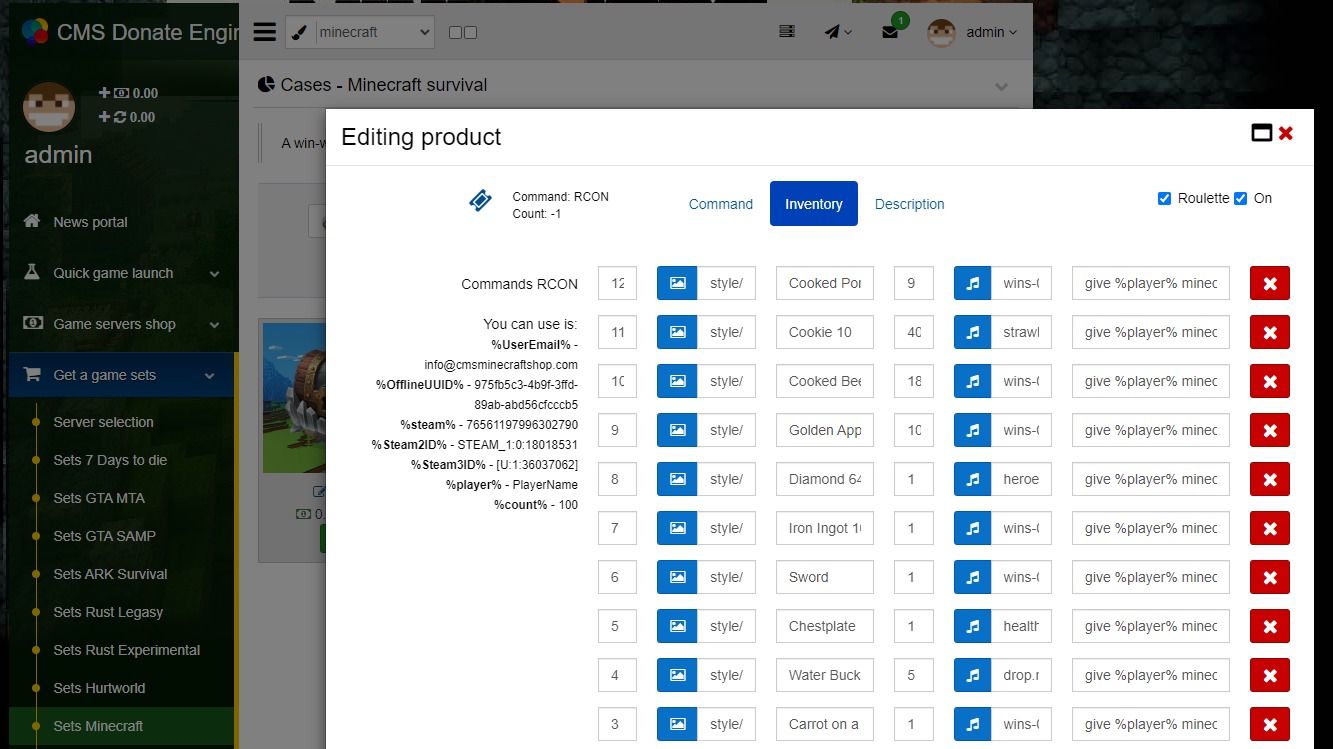
Task: Maximize the Editing product dialog
Action: (1261, 133)
